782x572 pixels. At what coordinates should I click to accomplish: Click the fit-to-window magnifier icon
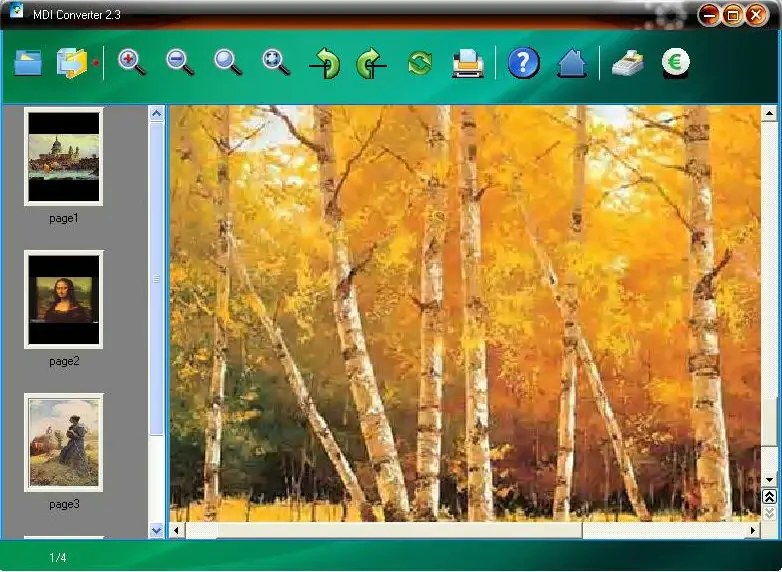(276, 63)
